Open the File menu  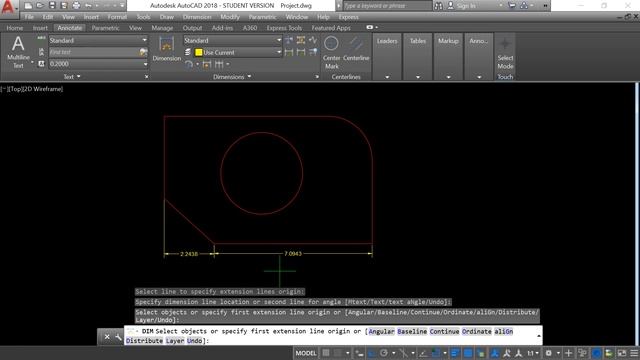(29, 17)
